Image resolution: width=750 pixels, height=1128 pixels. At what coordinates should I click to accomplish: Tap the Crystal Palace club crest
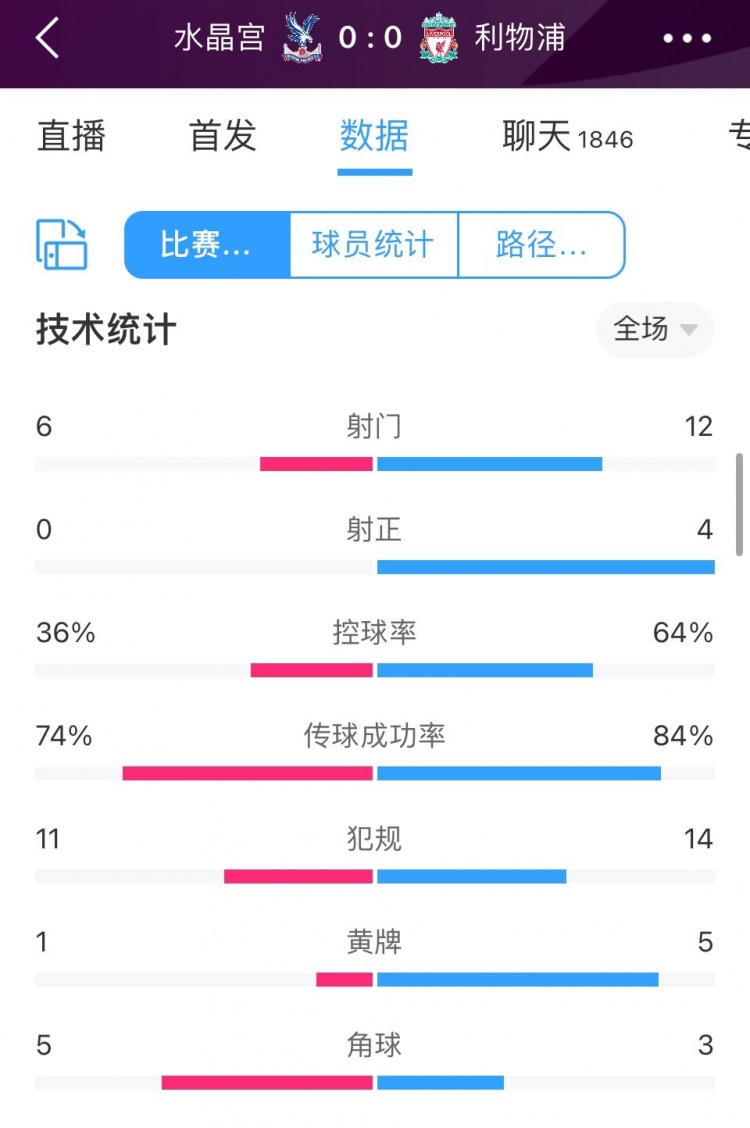(x=302, y=38)
